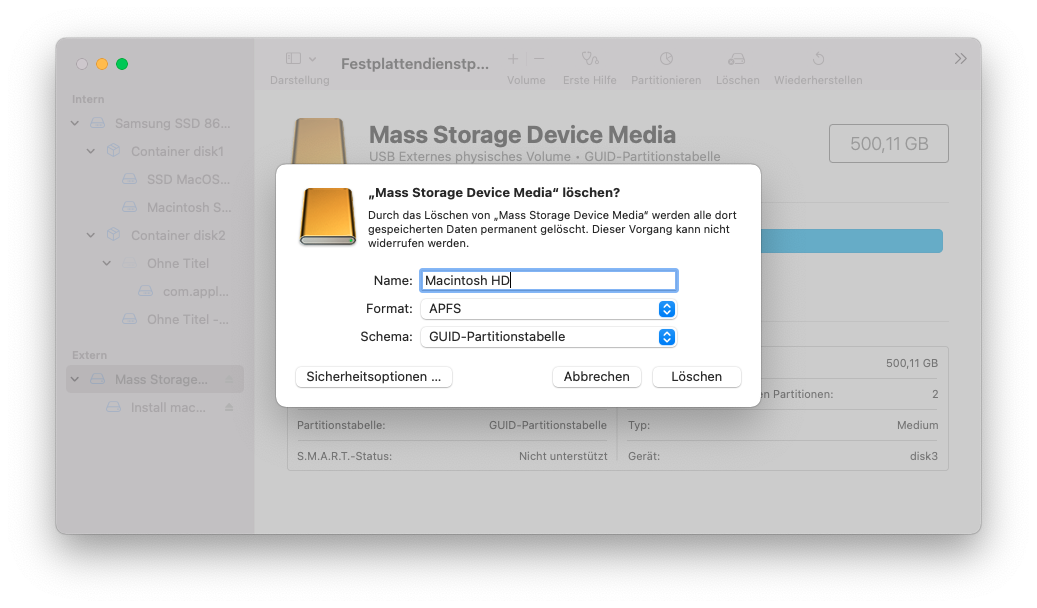This screenshot has width=1037, height=608.
Task: Collapse Container disk2 in sidebar
Action: [91, 236]
